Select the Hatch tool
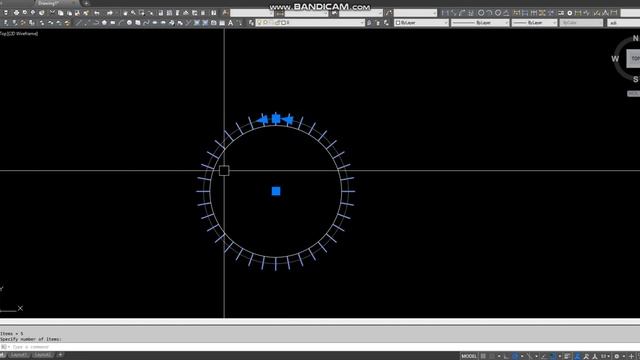This screenshot has height=360, width=640. coord(197,23)
